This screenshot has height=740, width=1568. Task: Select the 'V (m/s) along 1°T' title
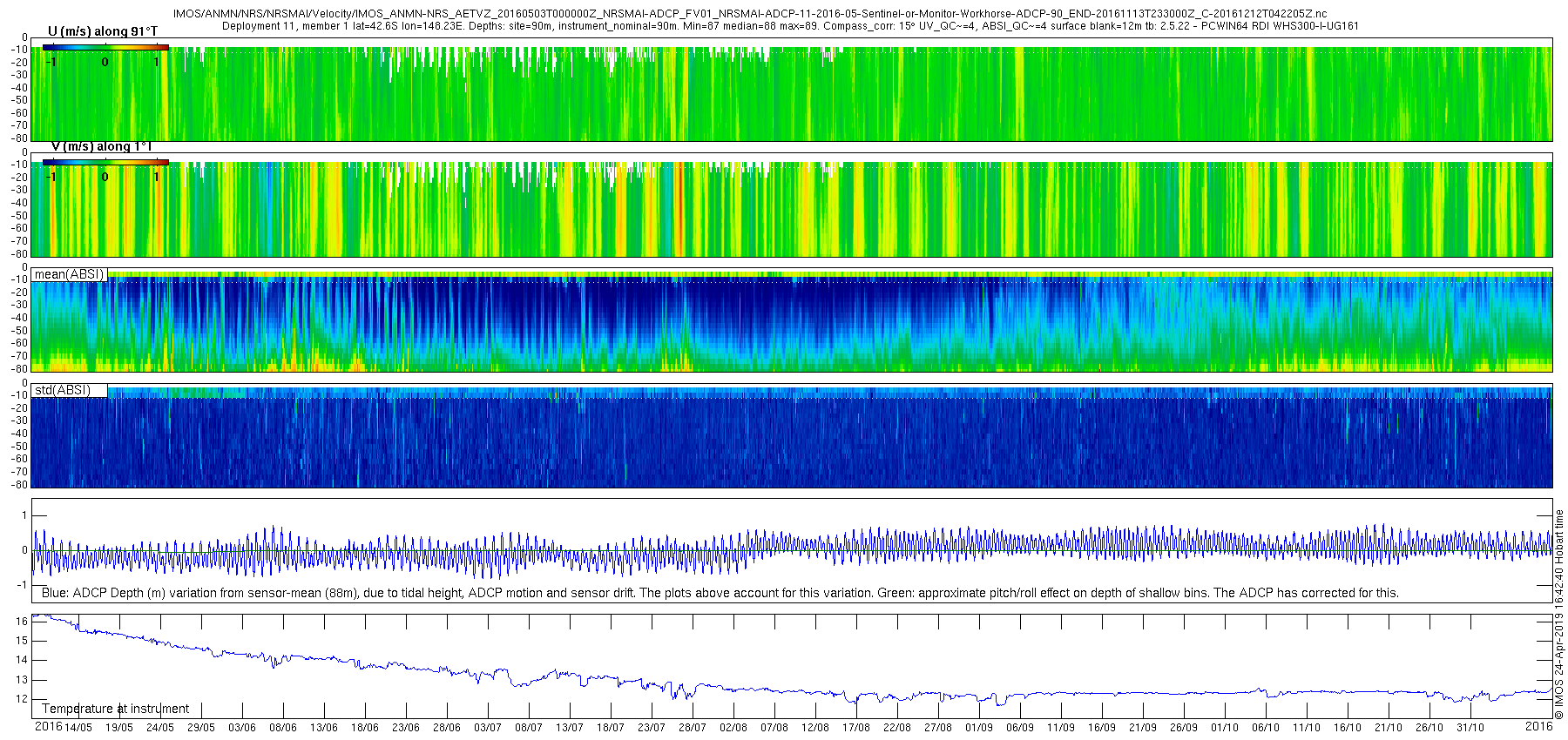coord(102,146)
